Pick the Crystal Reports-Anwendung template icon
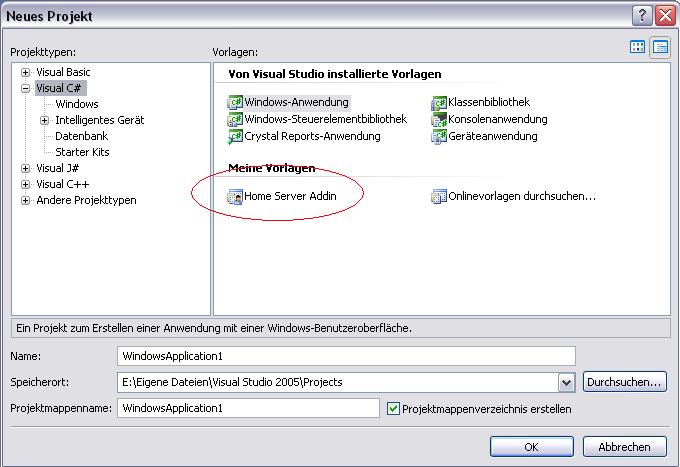This screenshot has width=680, height=467. tap(236, 136)
